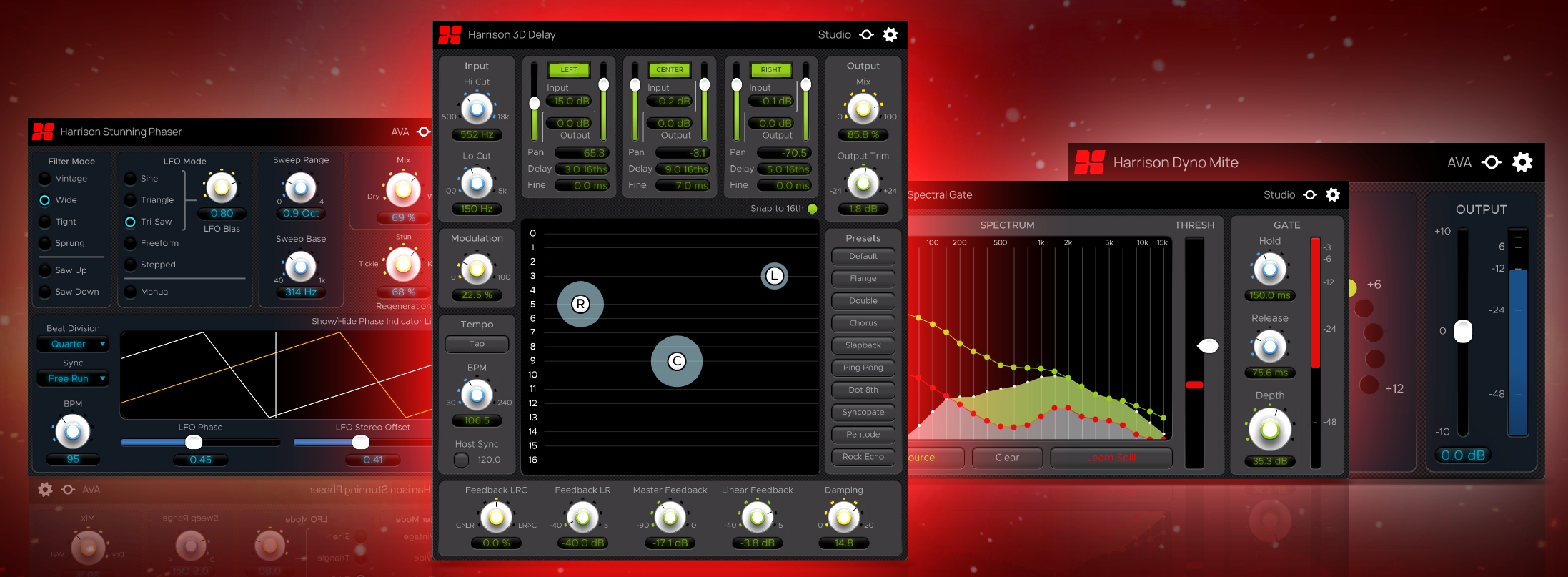Click the Harrison logo in Dyno Mite window
This screenshot has height=577, width=1568.
(1090, 162)
